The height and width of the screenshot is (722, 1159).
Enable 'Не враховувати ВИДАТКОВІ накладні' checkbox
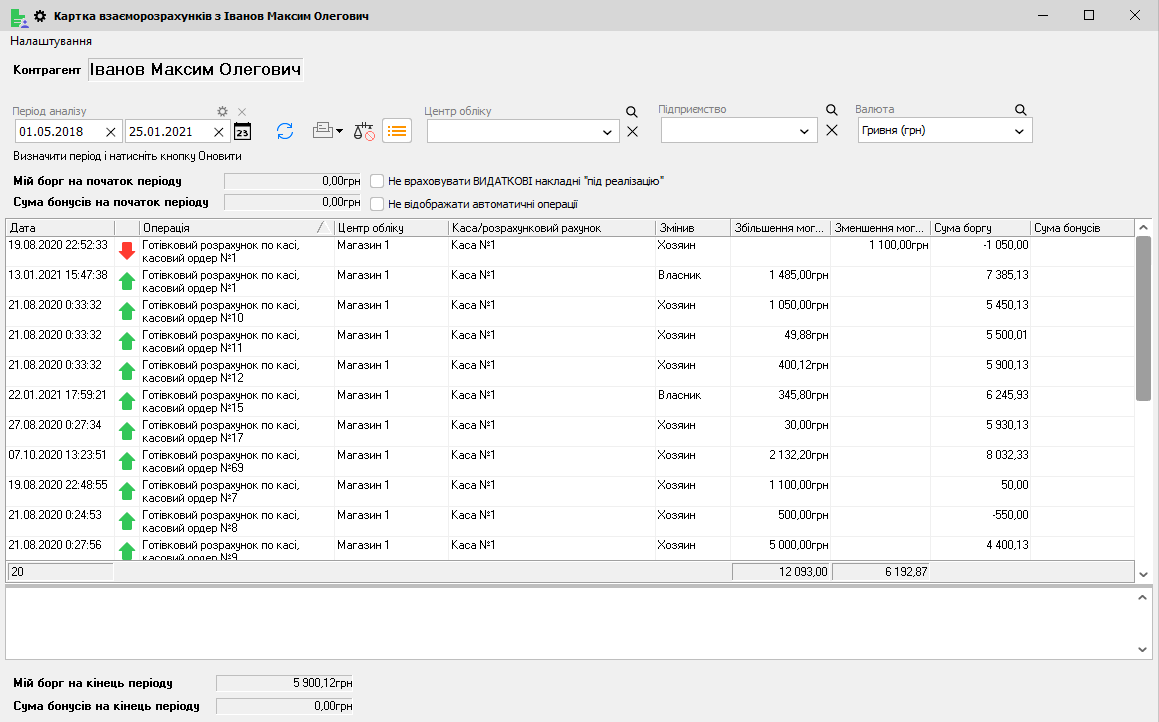coord(378,181)
